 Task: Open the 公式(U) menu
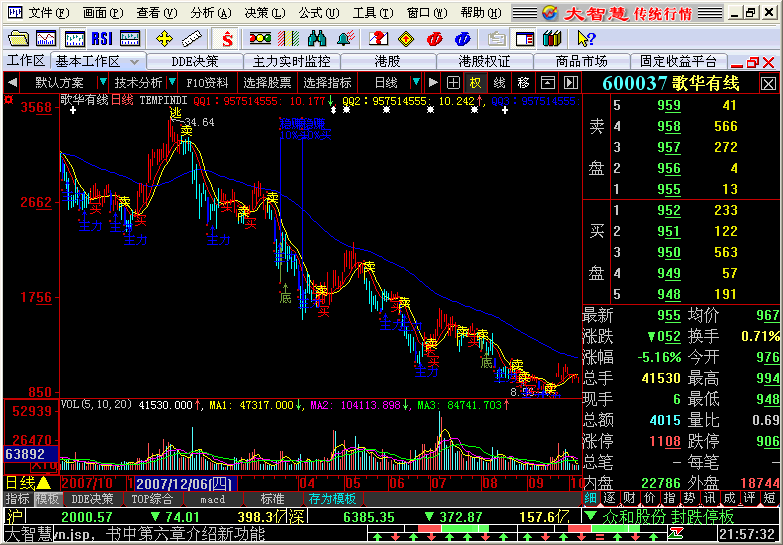pos(319,12)
